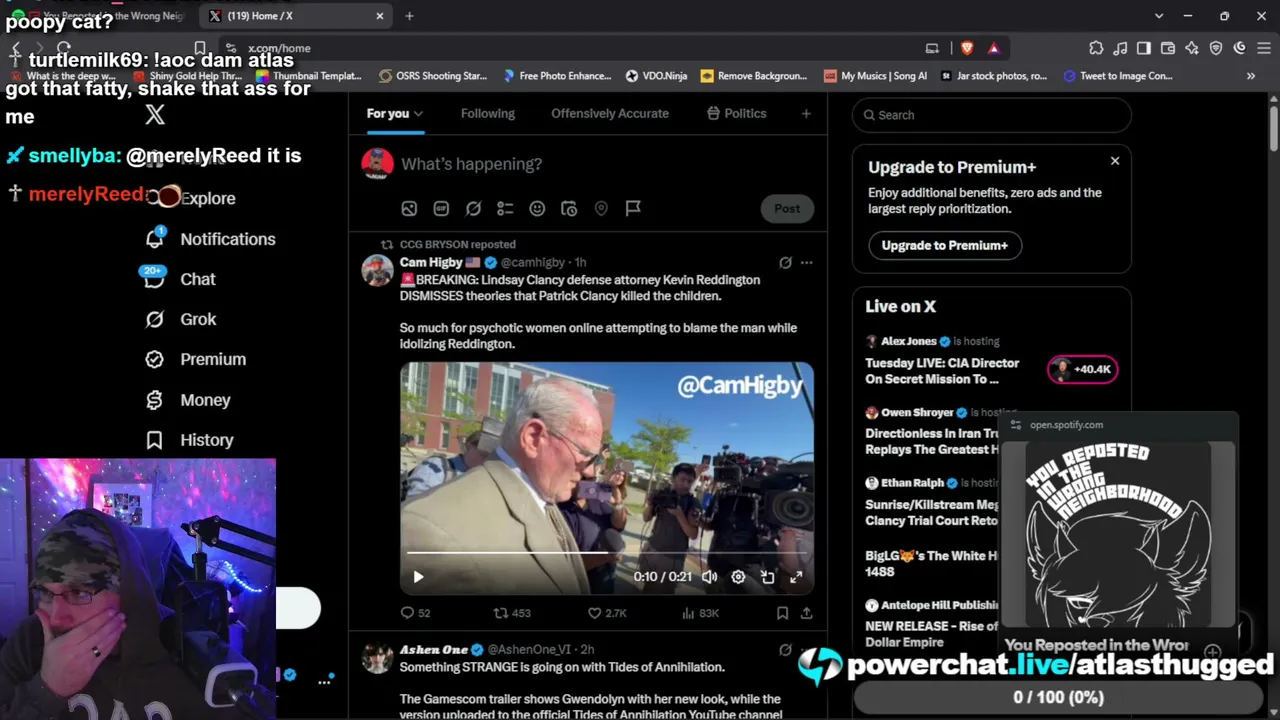
Task: Add a new timeline tab with plus
Action: (x=806, y=114)
